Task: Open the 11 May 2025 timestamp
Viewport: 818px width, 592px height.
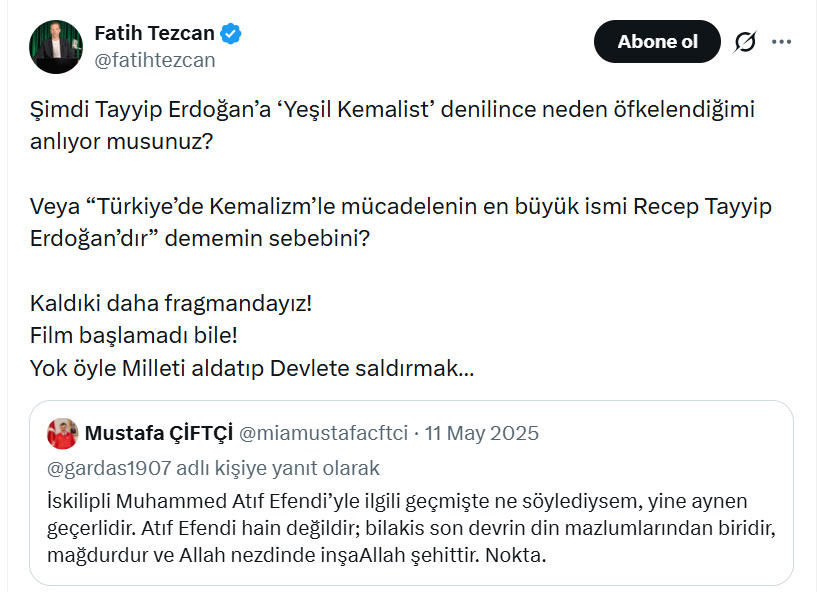Action: tap(482, 433)
